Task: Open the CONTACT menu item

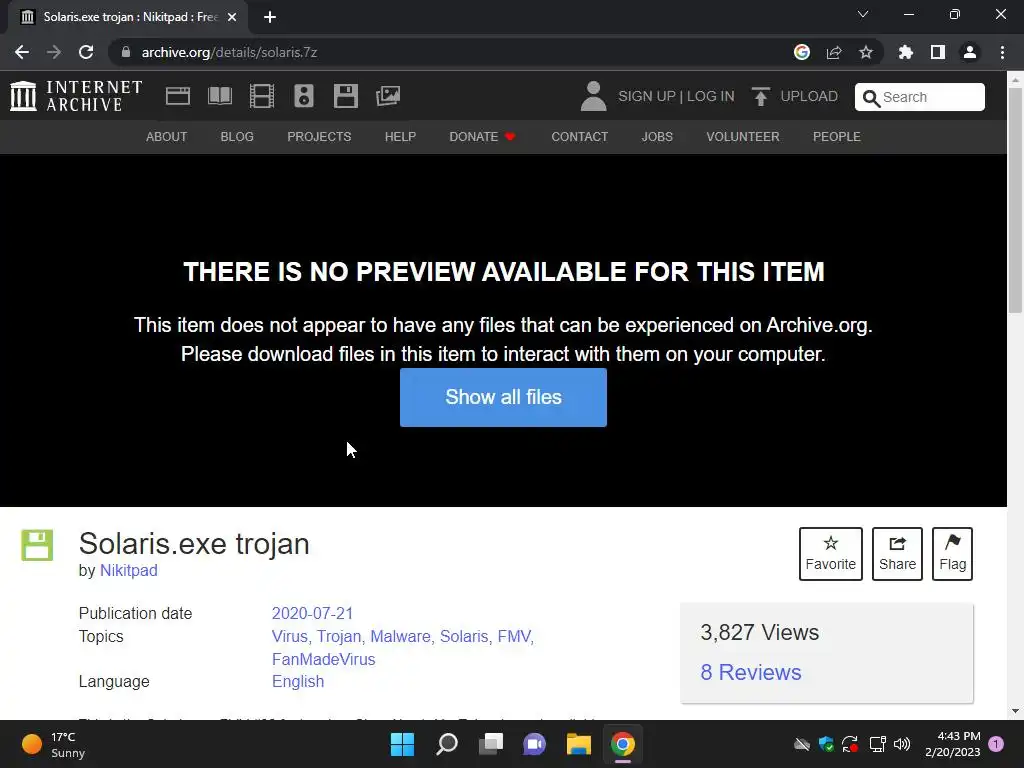Action: [x=579, y=136]
